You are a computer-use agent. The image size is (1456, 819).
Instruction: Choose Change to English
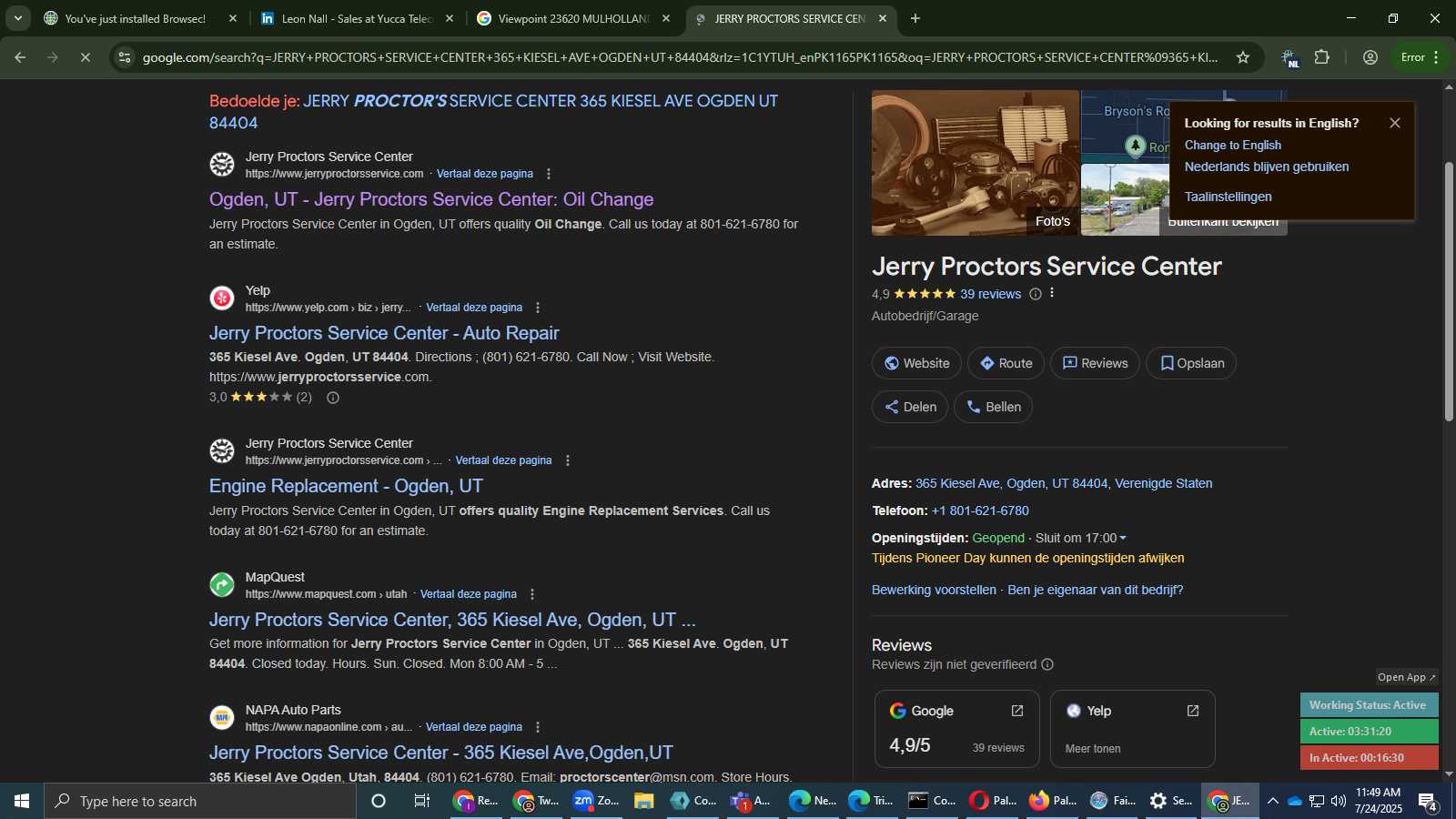coord(1232,146)
